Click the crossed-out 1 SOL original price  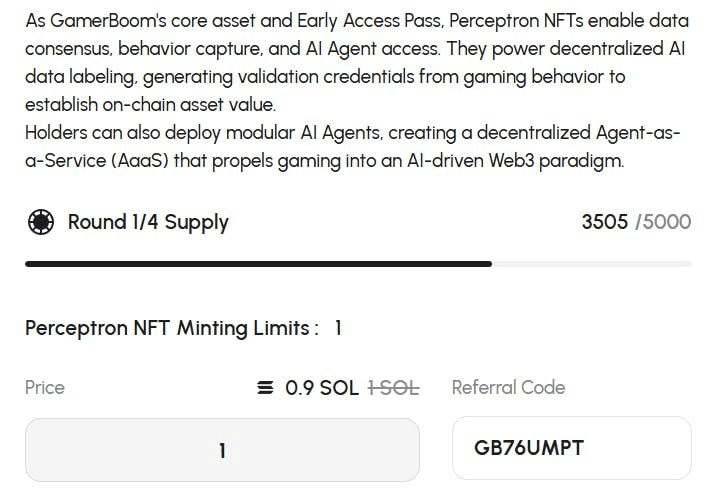(x=394, y=388)
